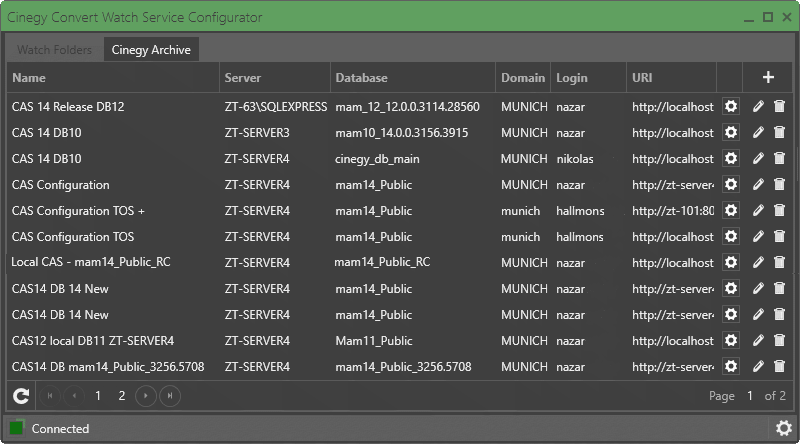Go to the next page of results
The image size is (800, 444).
click(x=146, y=396)
